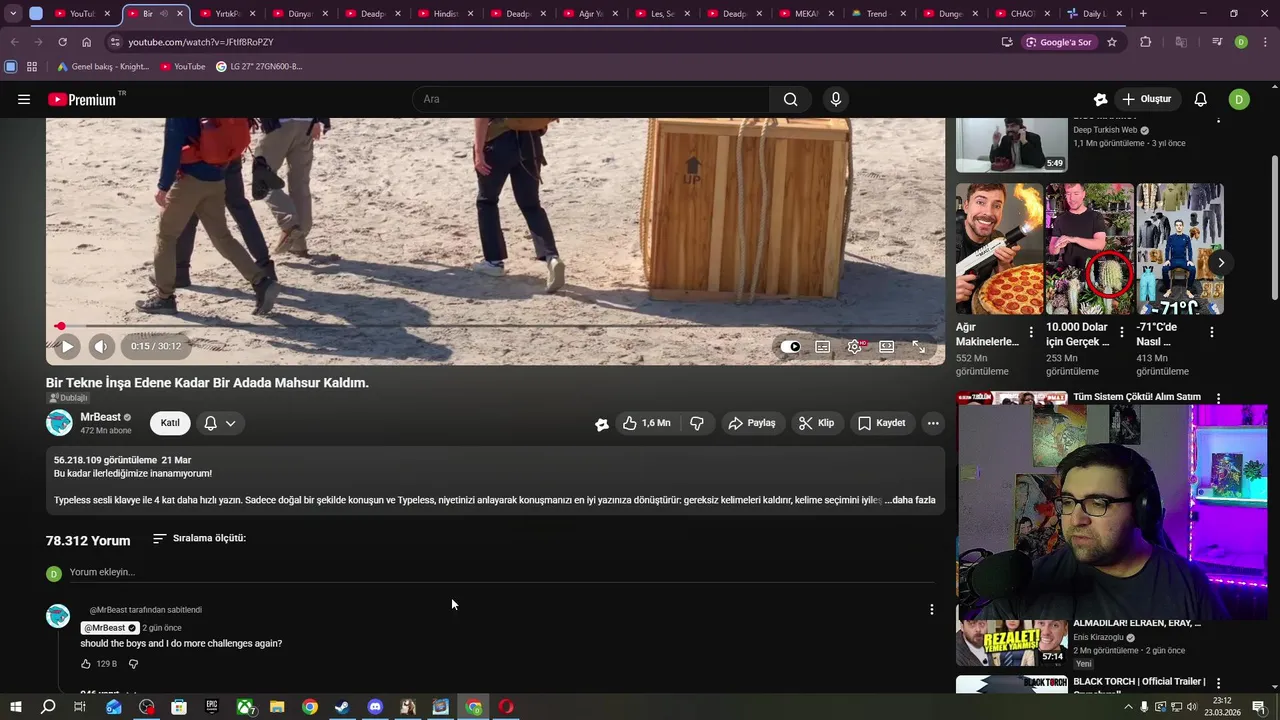
Task: Switch to the Daily browser tab
Action: [x=1094, y=14]
